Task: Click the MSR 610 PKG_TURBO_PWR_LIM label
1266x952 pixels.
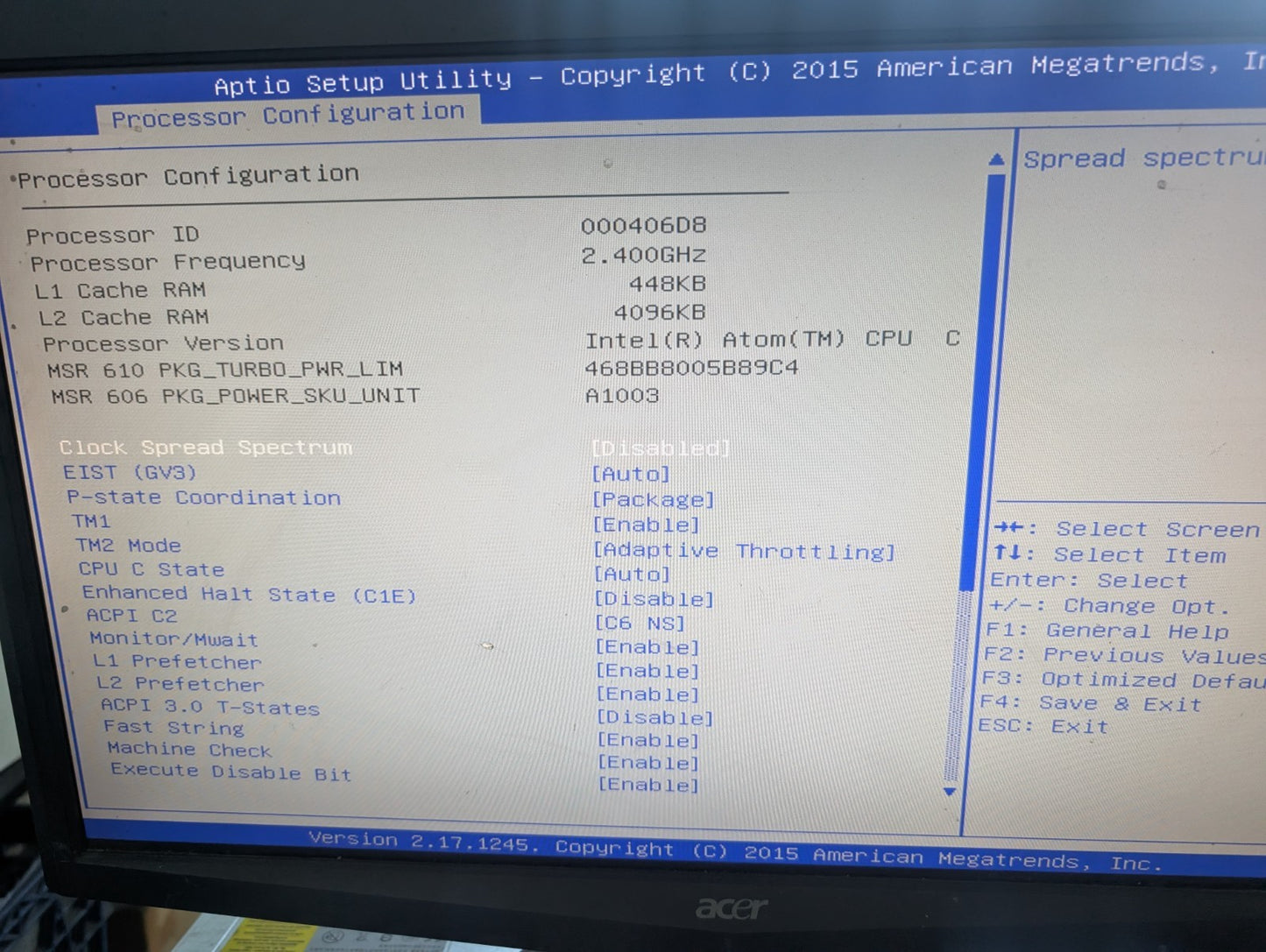Action: coord(225,370)
